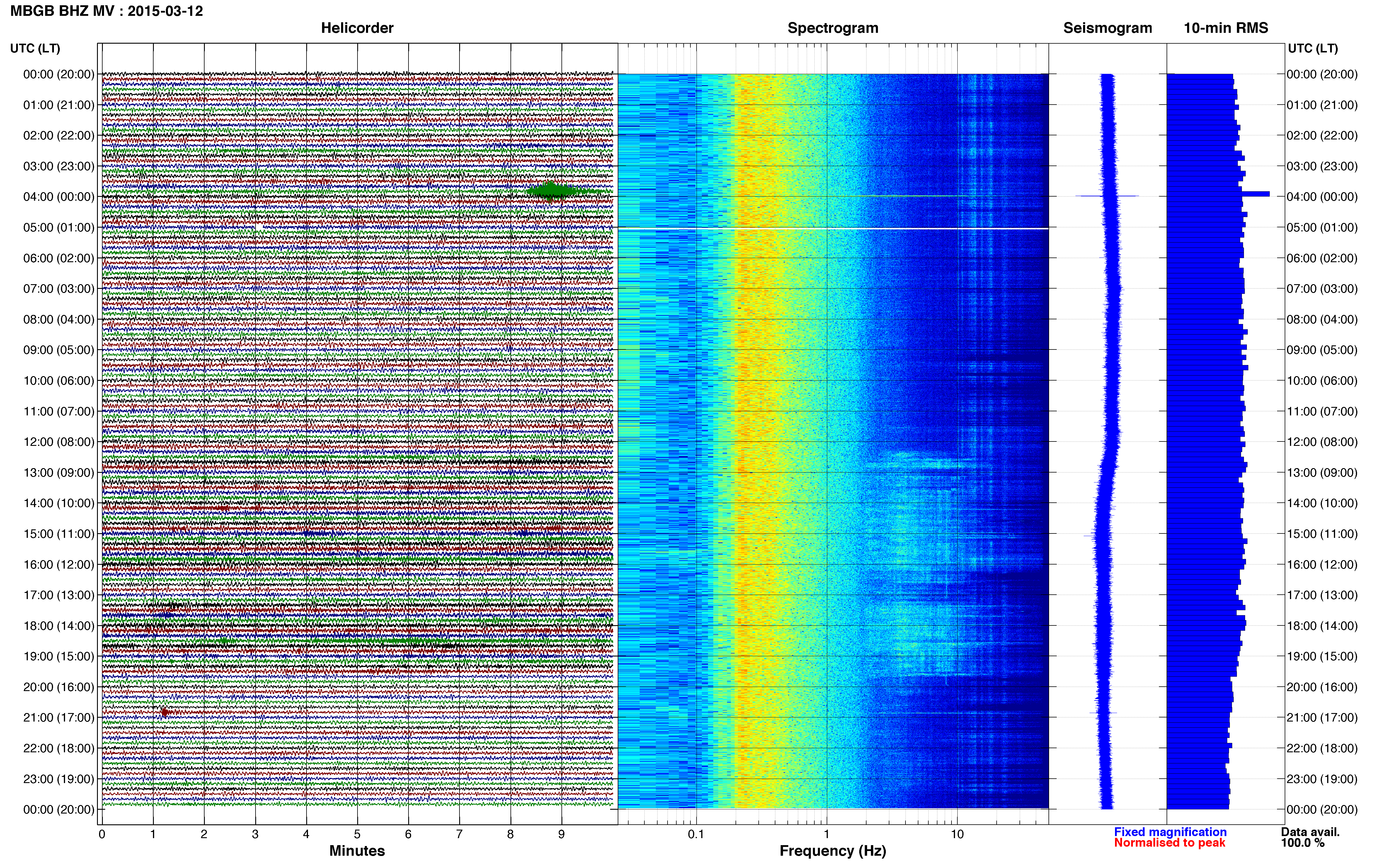Click the left "03:00 (23:00)" time label
Image resolution: width=1389 pixels, height=868 pixels.
point(59,166)
